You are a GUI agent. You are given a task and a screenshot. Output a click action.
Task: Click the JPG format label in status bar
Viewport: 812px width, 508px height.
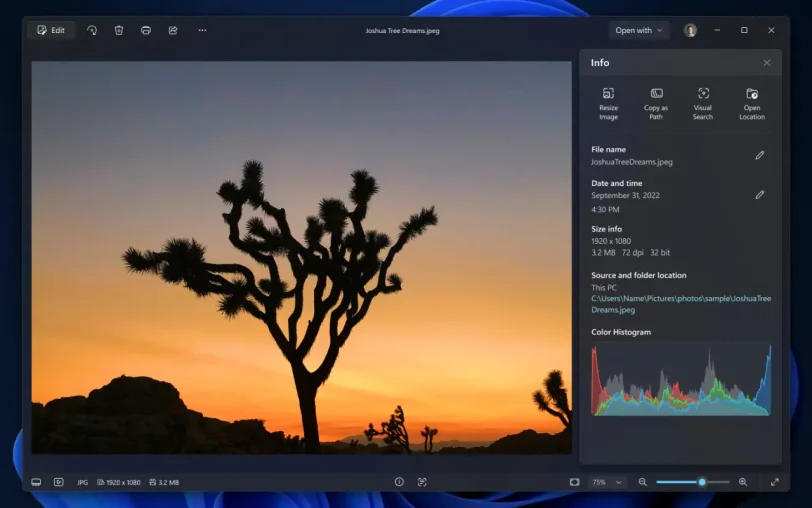pos(82,482)
